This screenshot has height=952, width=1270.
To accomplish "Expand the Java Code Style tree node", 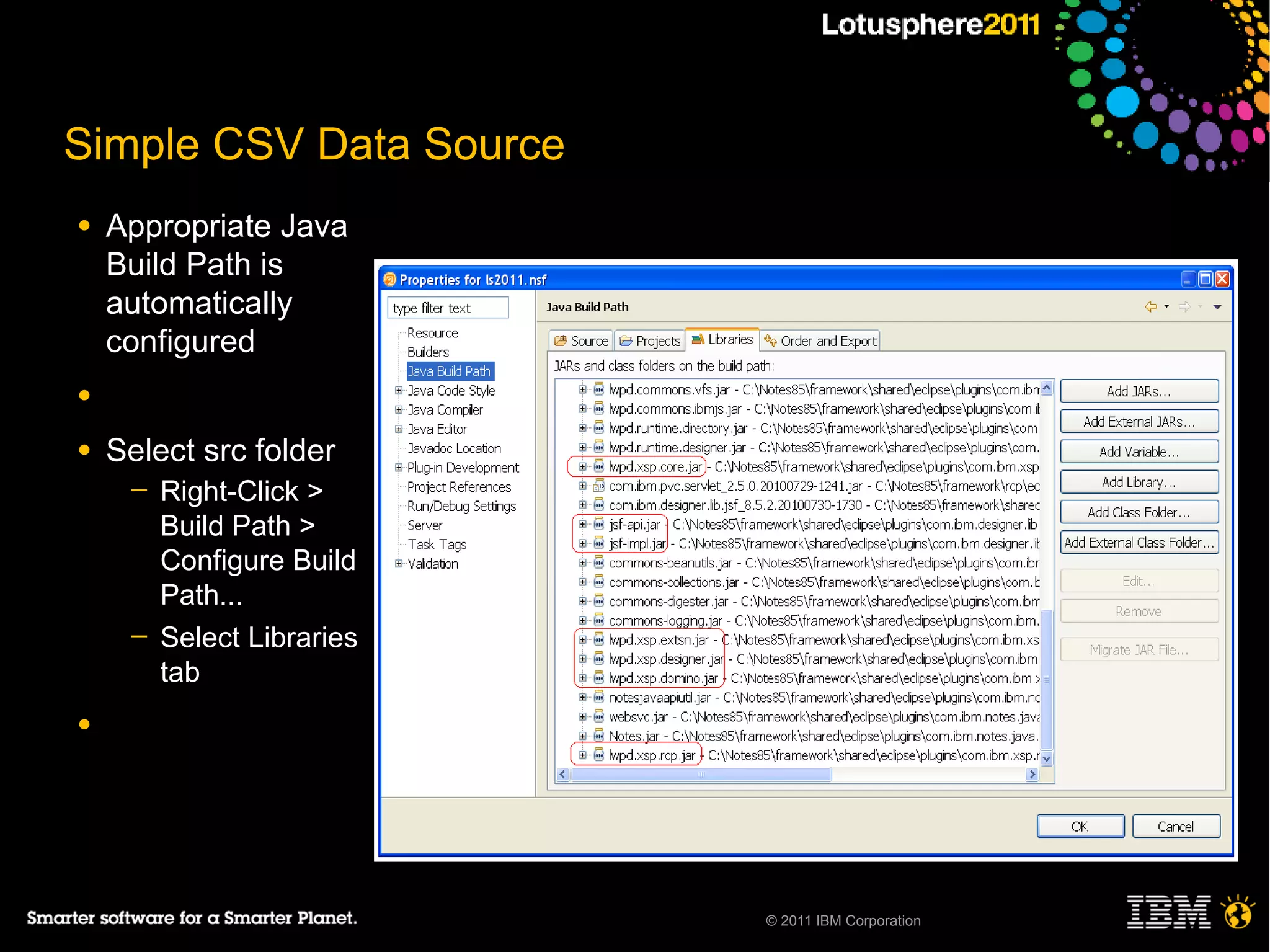I will tap(399, 390).
